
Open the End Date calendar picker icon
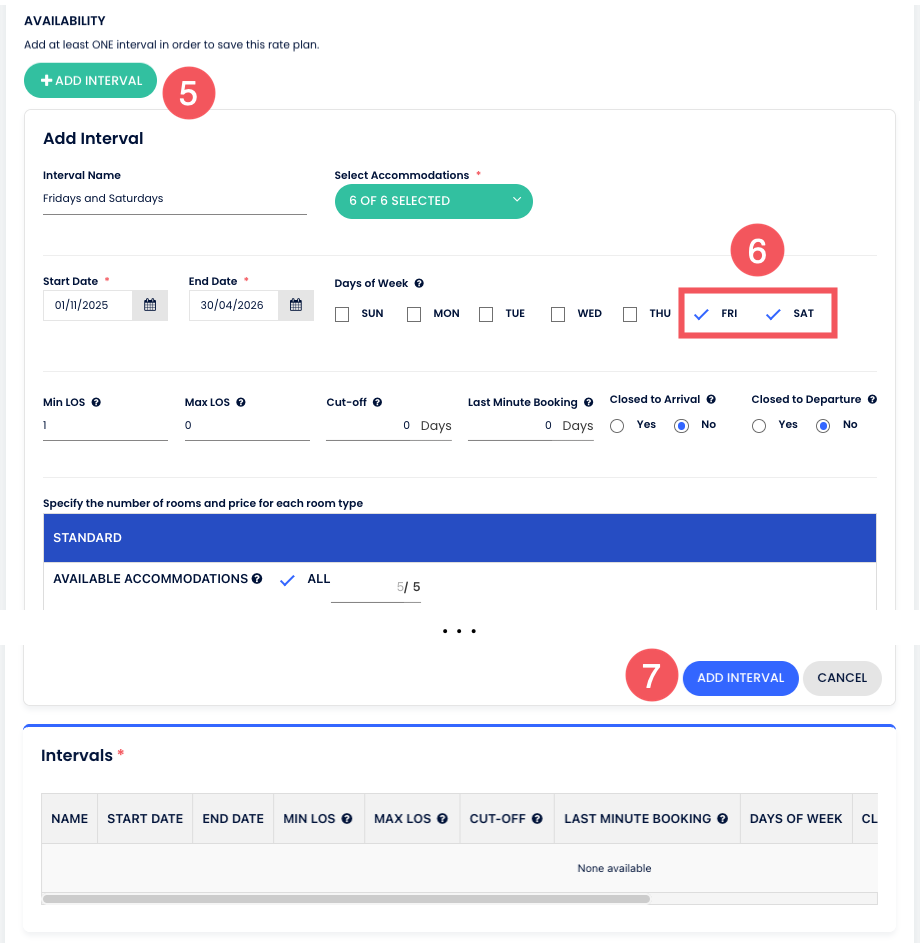296,305
